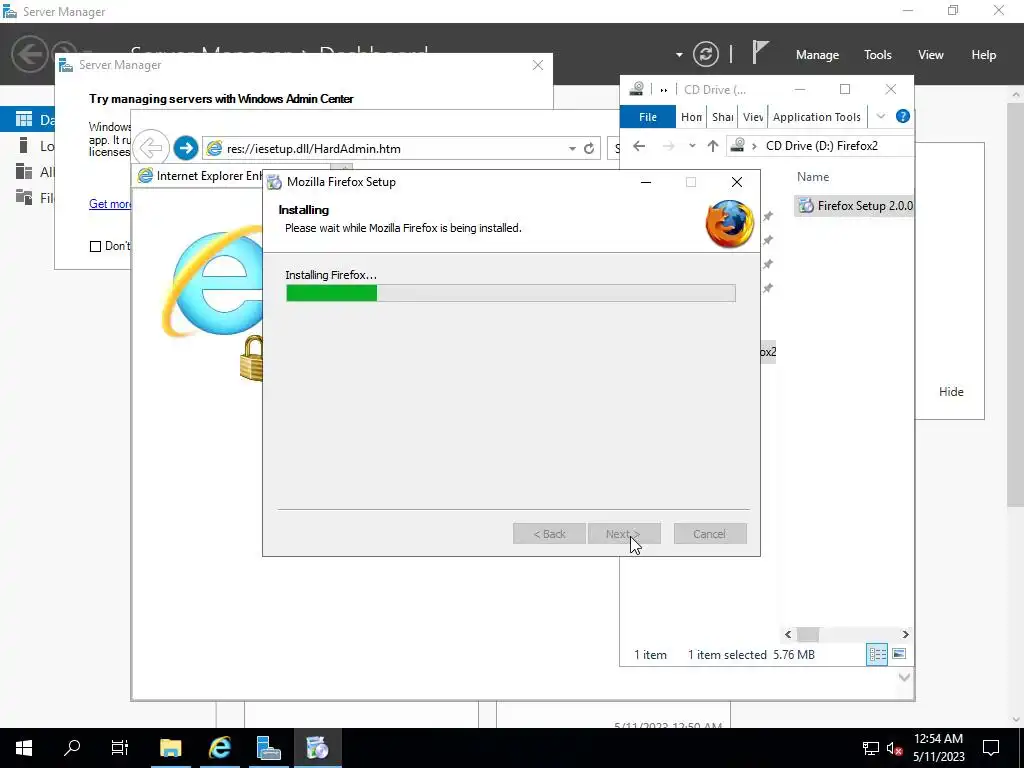Image resolution: width=1024 pixels, height=768 pixels.
Task: Open the Tools menu
Action: [878, 55]
